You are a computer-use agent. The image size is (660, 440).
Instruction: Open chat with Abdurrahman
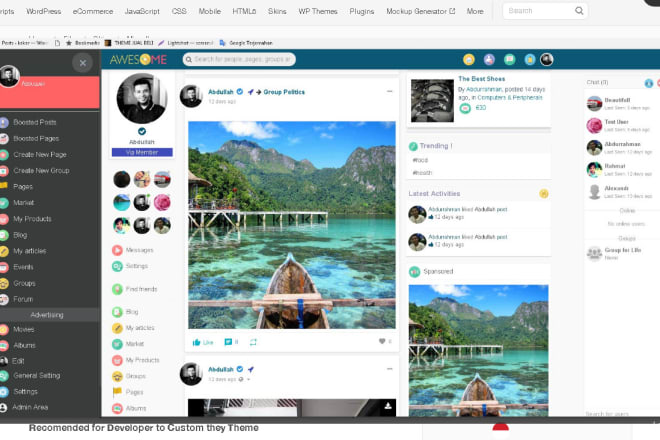click(619, 147)
